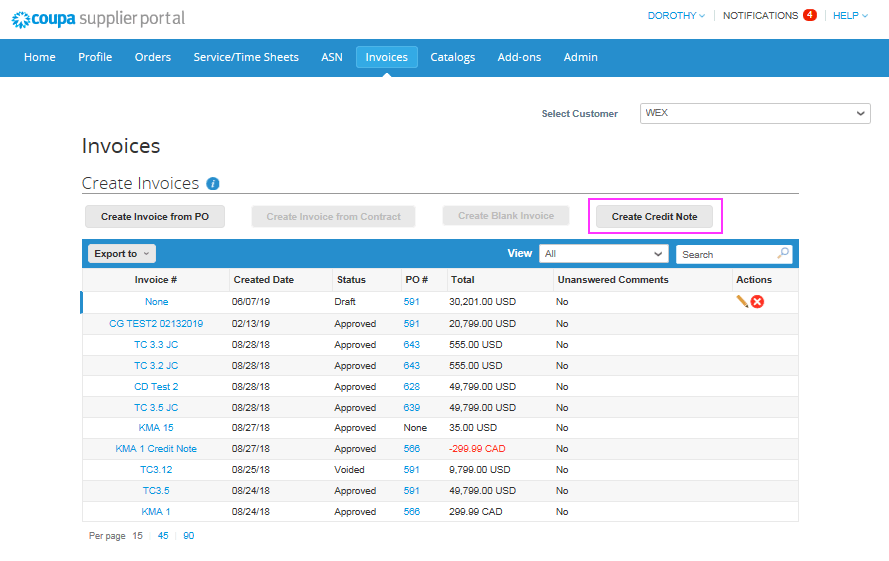Open PO 628 link
The width and height of the screenshot is (889, 561).
coord(412,387)
